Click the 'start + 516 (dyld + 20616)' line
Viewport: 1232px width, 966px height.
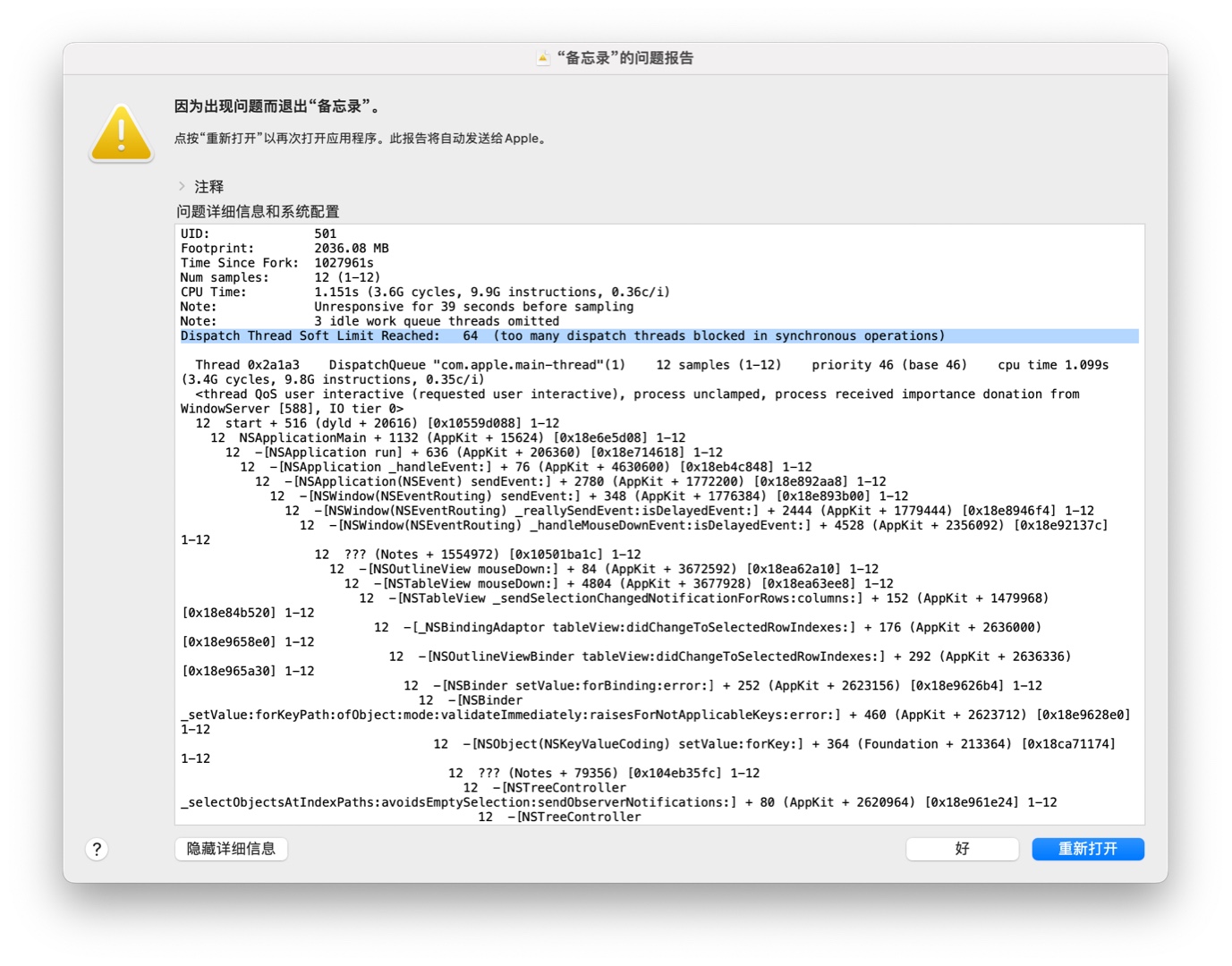tap(378, 423)
